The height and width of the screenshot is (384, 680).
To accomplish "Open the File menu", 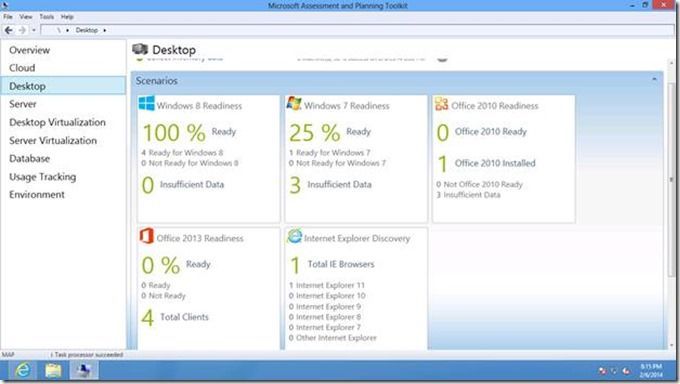I will [x=8, y=16].
